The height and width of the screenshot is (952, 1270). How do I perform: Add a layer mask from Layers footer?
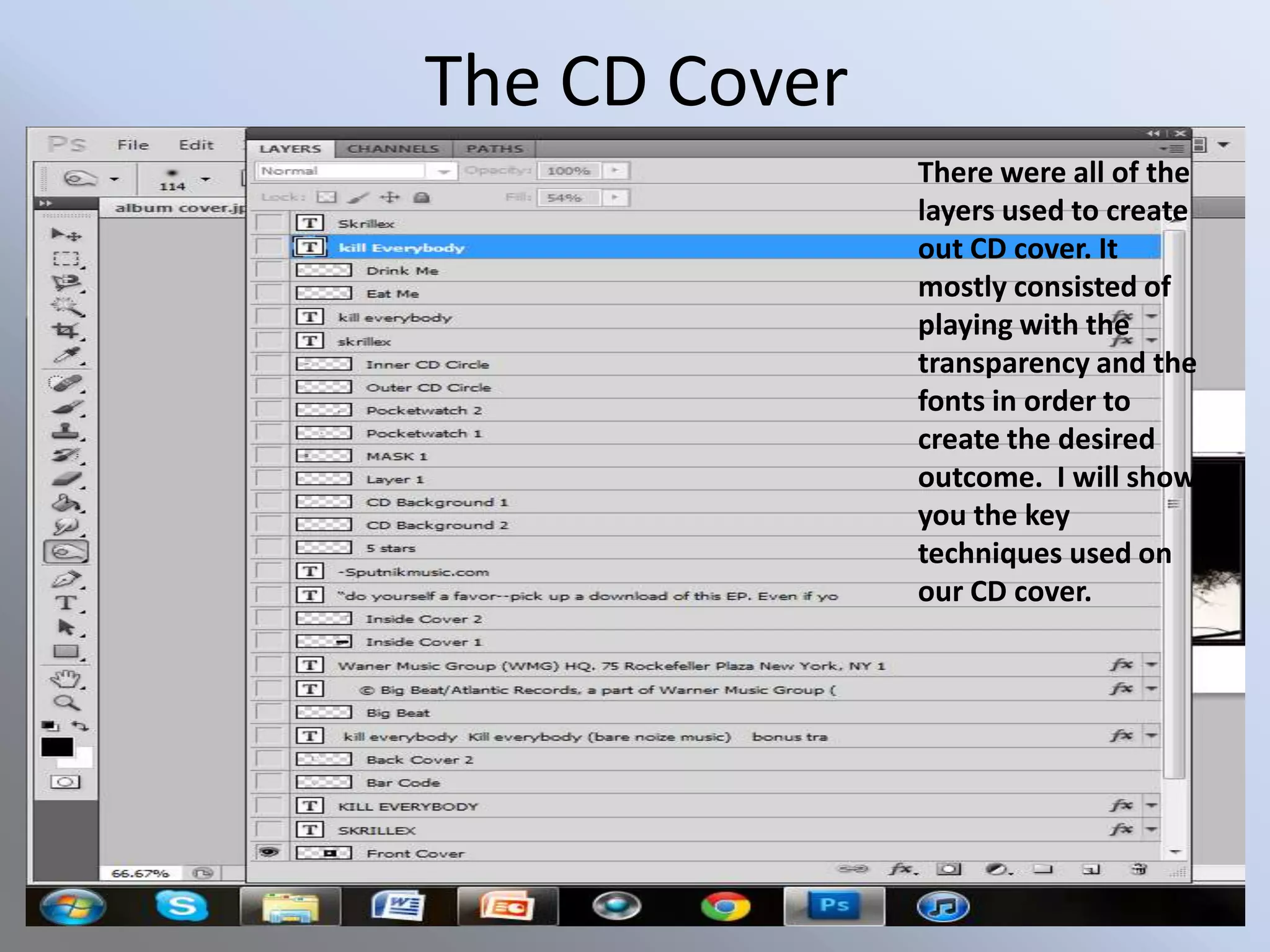(x=948, y=869)
